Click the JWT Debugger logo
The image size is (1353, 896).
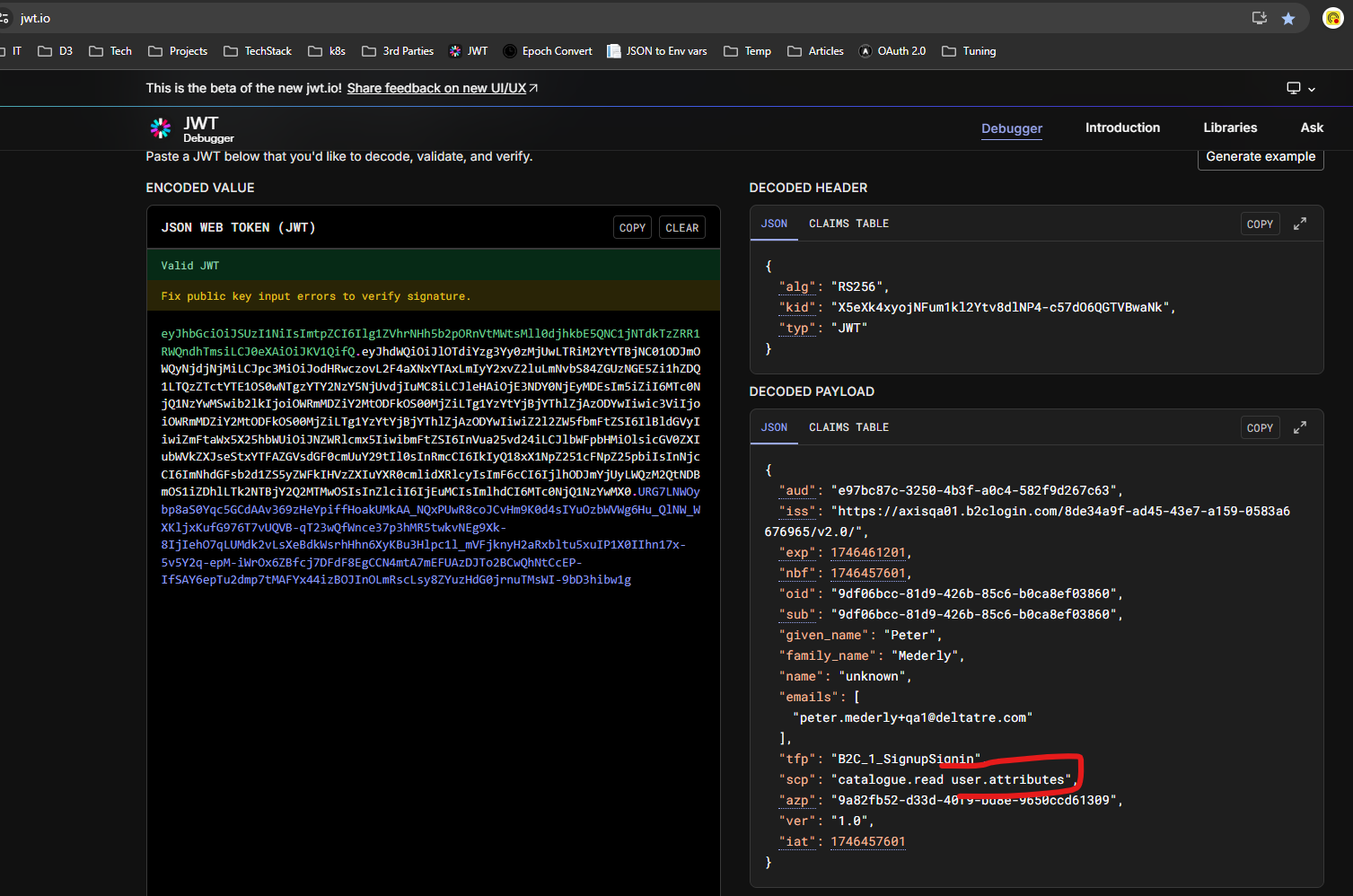(192, 129)
